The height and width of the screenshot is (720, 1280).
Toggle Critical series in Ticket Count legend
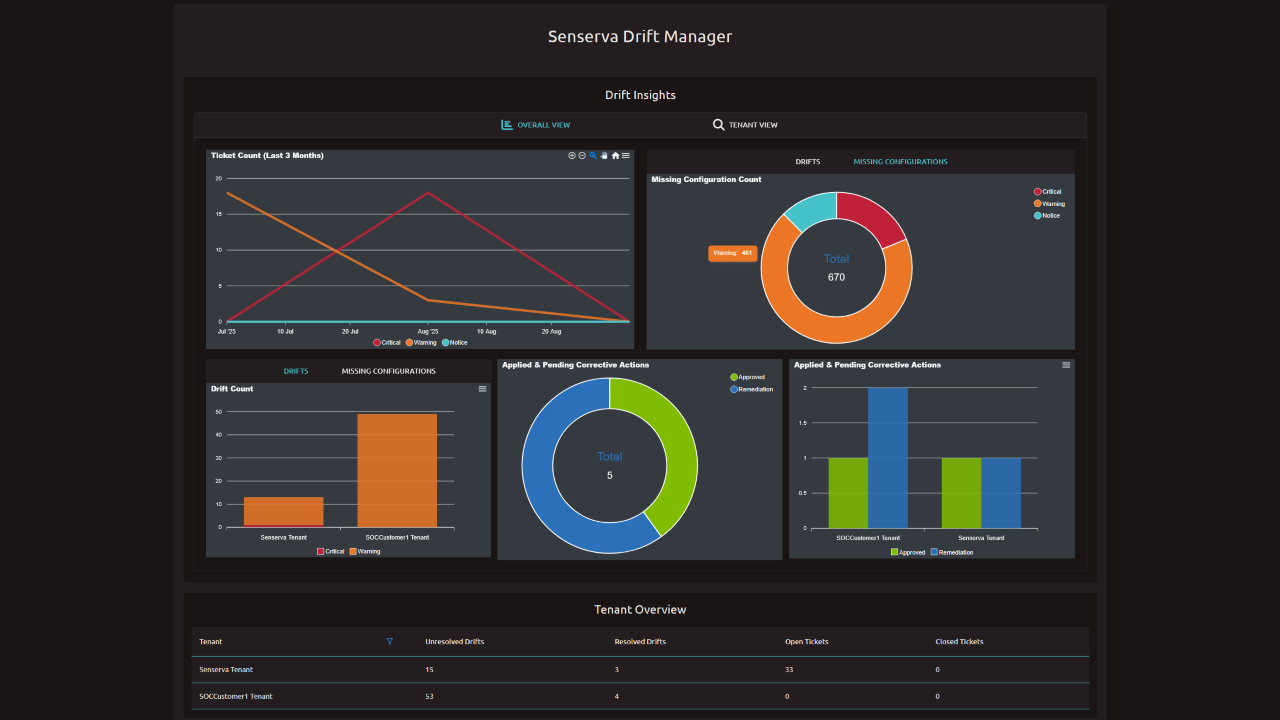(386, 343)
